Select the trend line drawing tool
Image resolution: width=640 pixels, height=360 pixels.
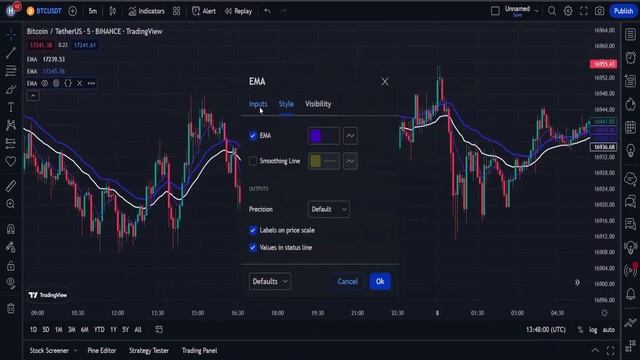(x=11, y=53)
